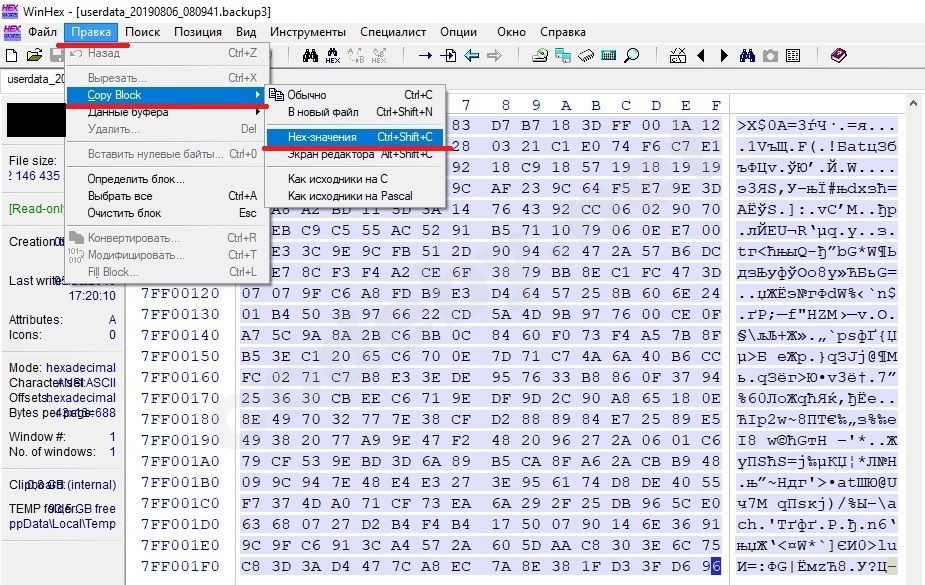Viewport: 925px width, 585px height.
Task: Click the Clipboard info line in sidebar
Action: [63, 485]
